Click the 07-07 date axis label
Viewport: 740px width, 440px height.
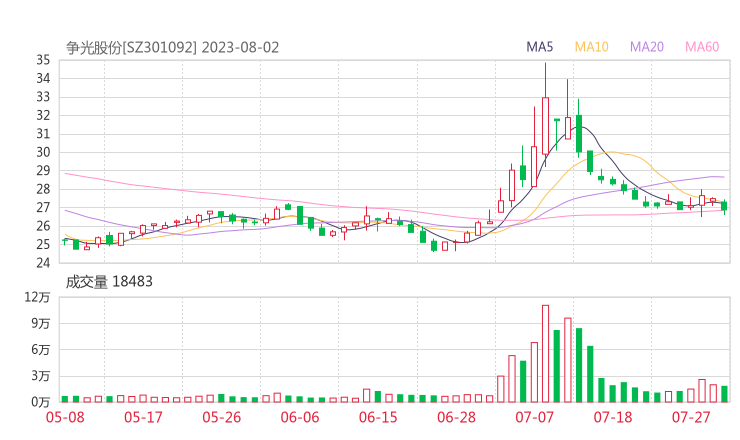[x=535, y=417]
